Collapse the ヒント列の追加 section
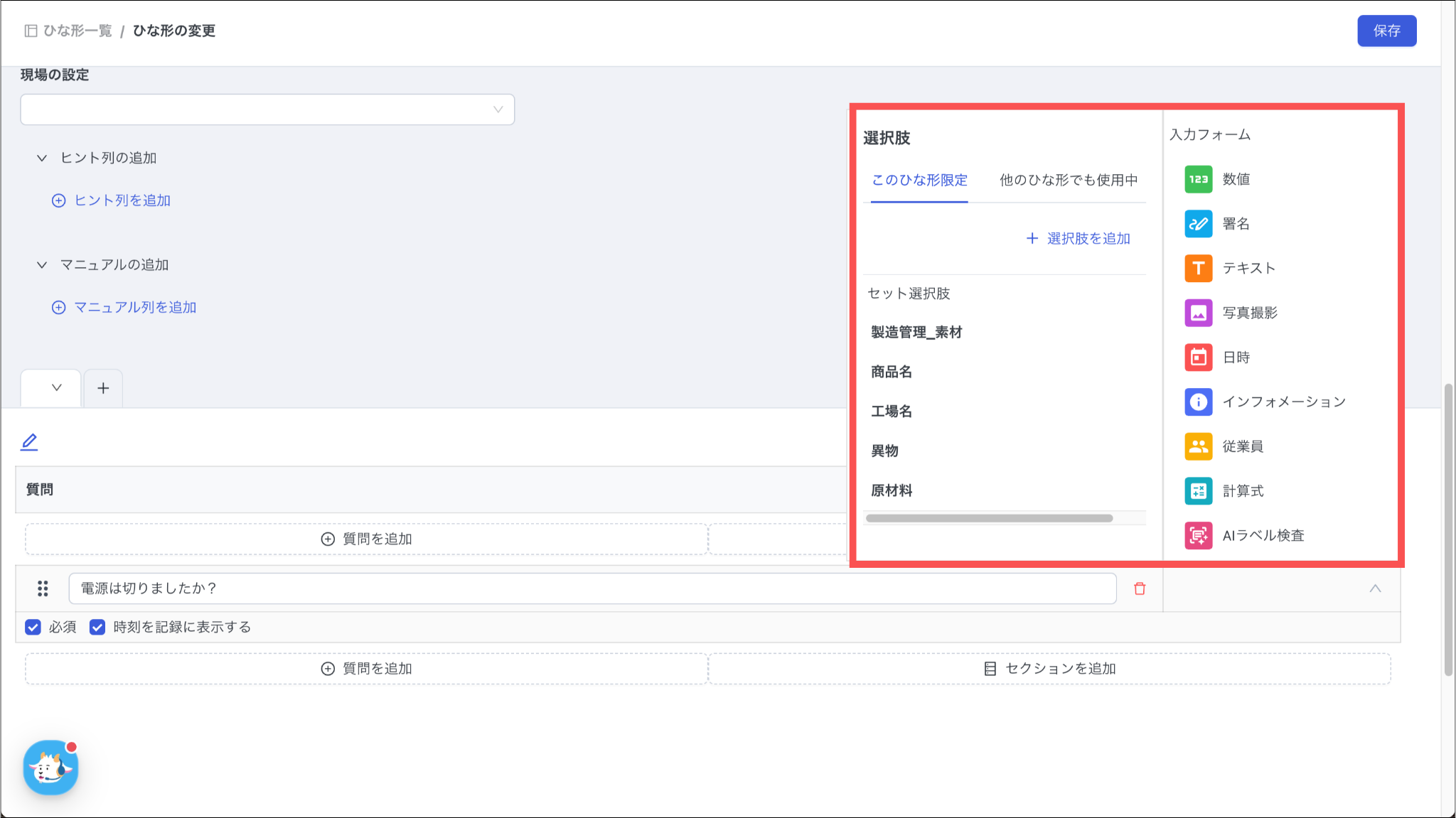 (42, 158)
